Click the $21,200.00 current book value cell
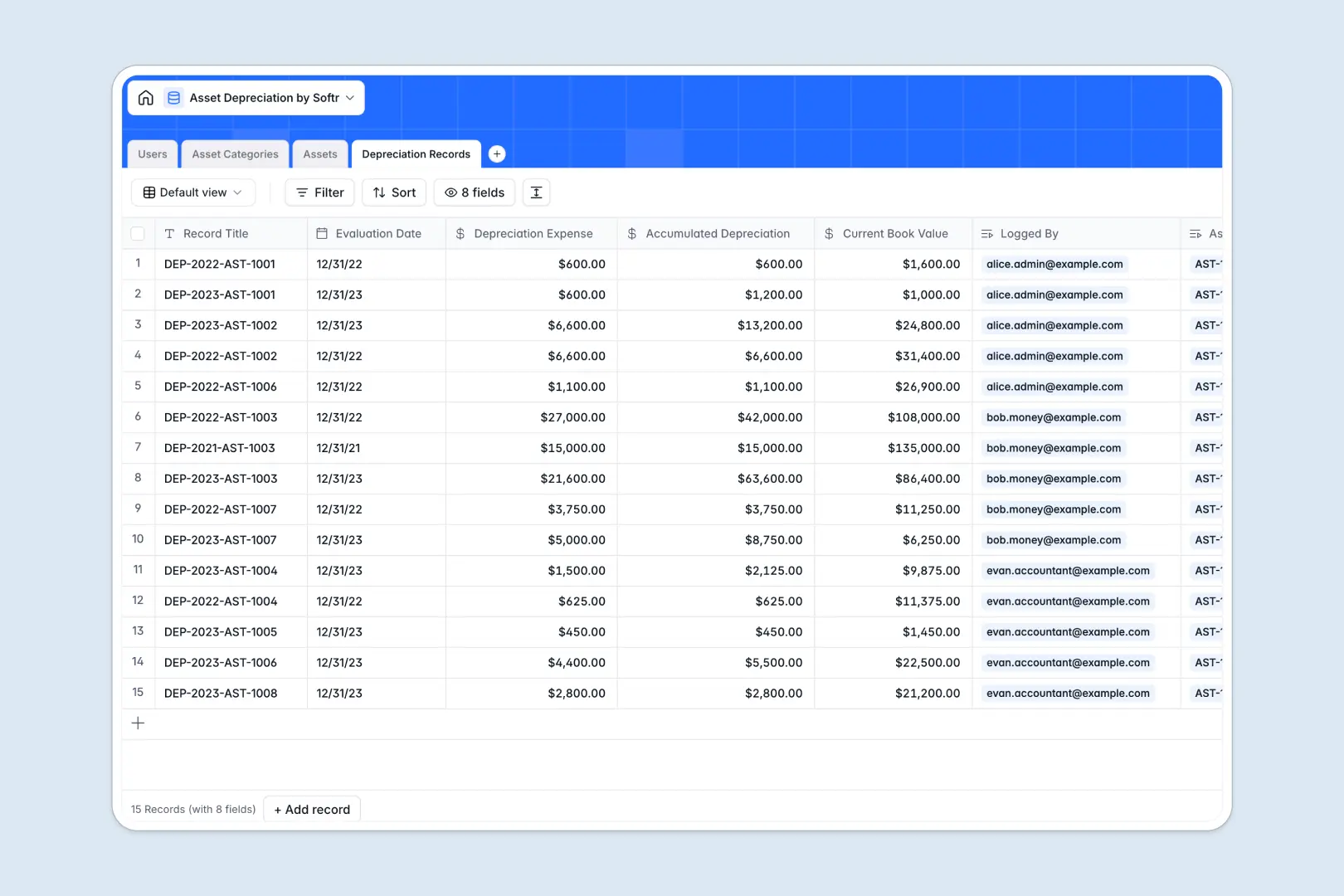 (894, 694)
